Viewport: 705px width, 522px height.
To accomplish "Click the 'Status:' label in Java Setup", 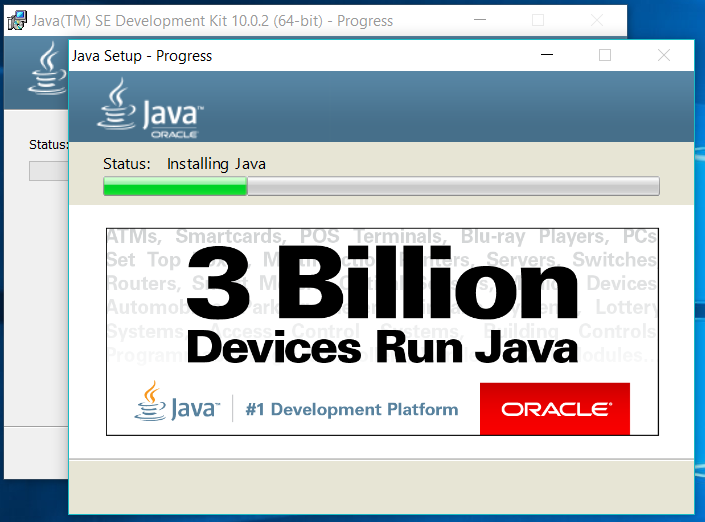I will point(127,164).
